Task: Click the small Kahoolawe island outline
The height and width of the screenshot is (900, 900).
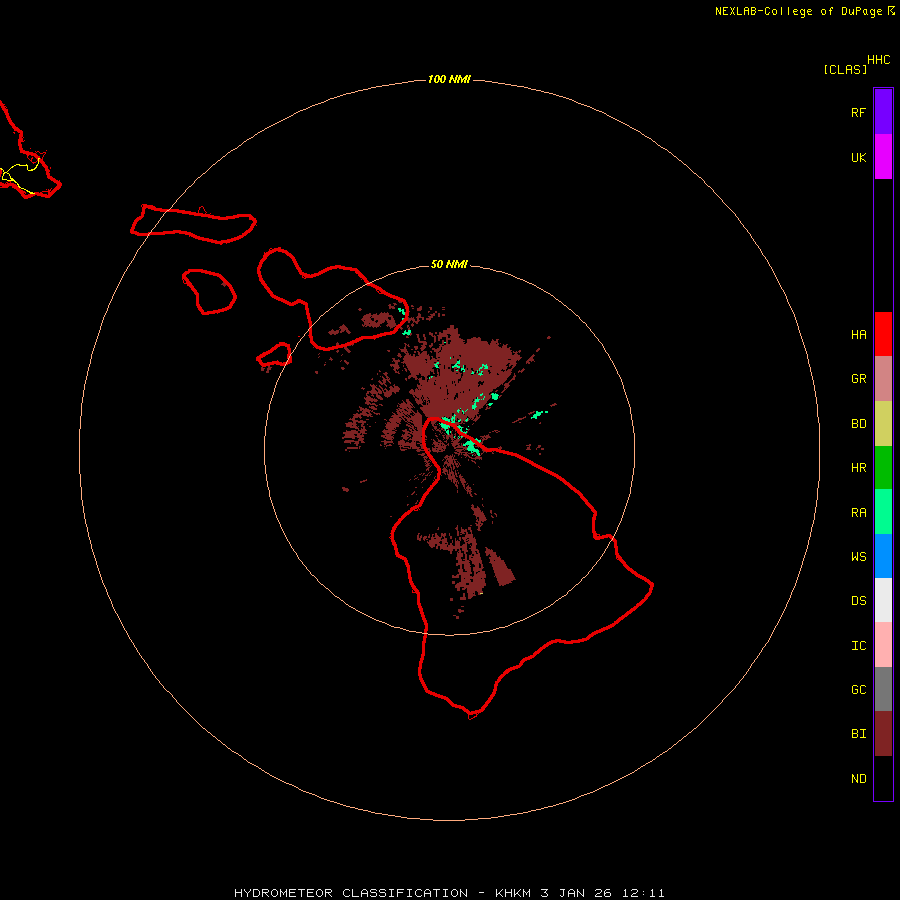Action: 274,355
